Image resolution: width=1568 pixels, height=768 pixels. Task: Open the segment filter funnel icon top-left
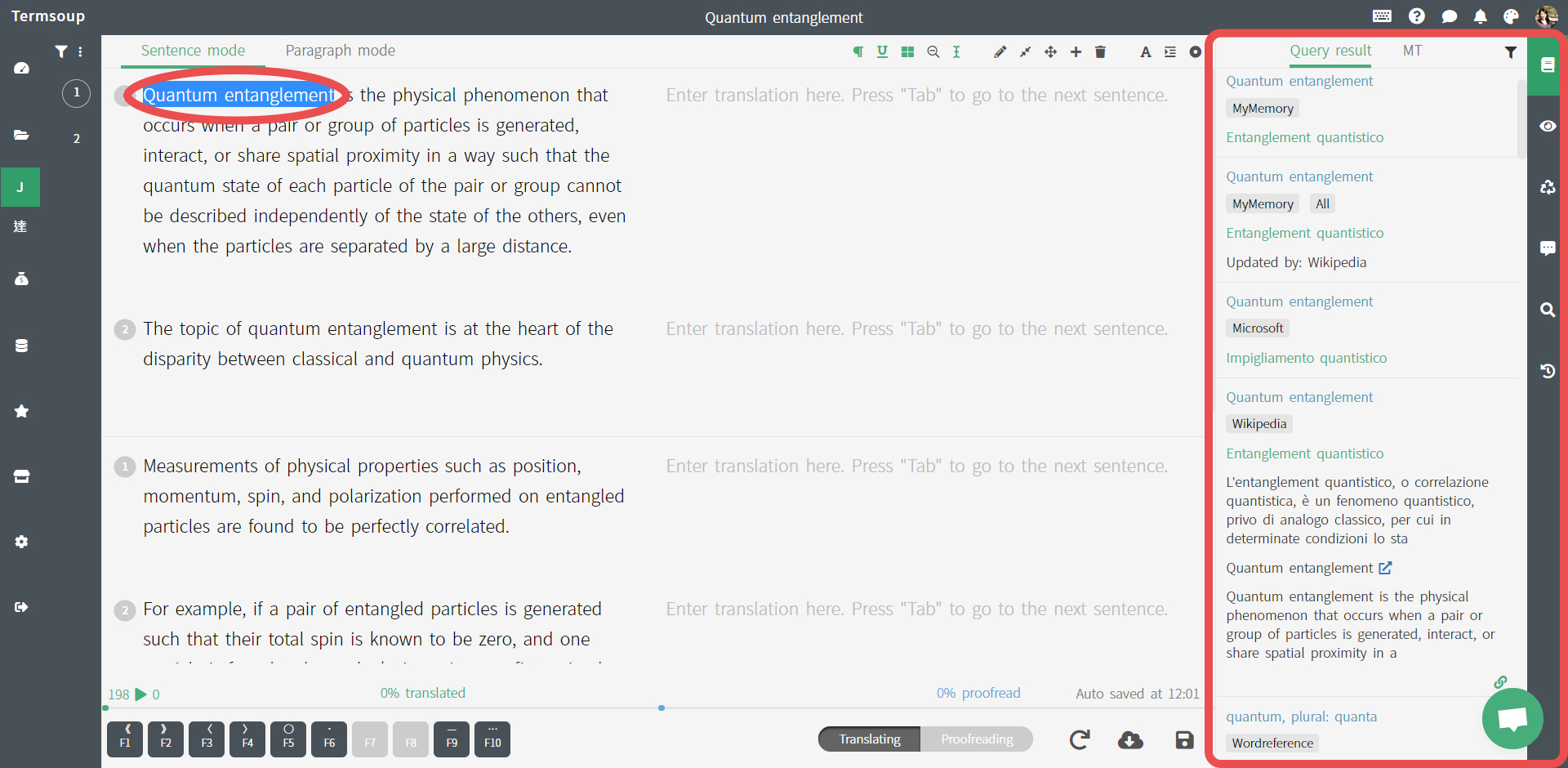click(x=61, y=51)
